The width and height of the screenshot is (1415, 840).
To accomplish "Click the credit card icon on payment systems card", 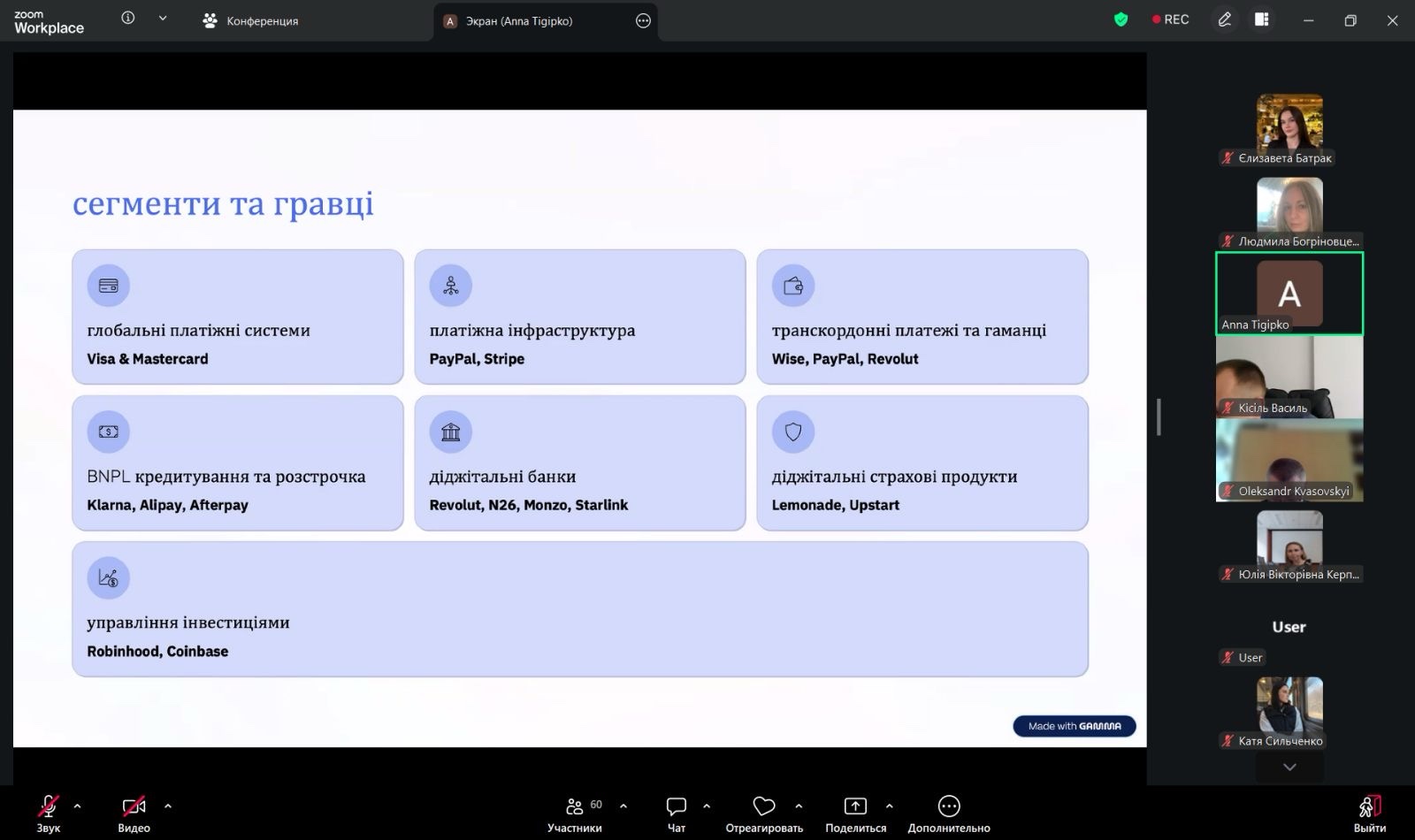I will tap(109, 286).
